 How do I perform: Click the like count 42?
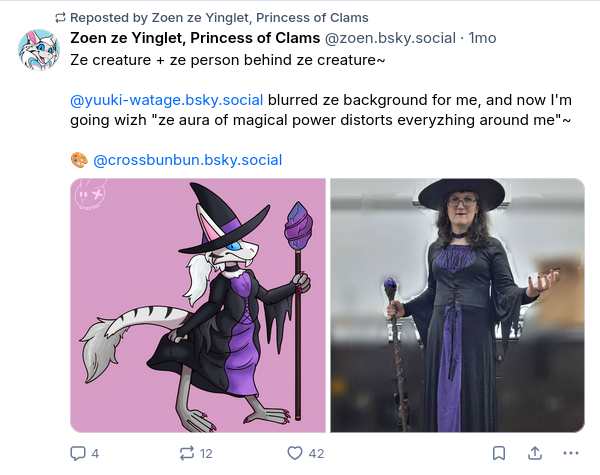pyautogui.click(x=316, y=453)
